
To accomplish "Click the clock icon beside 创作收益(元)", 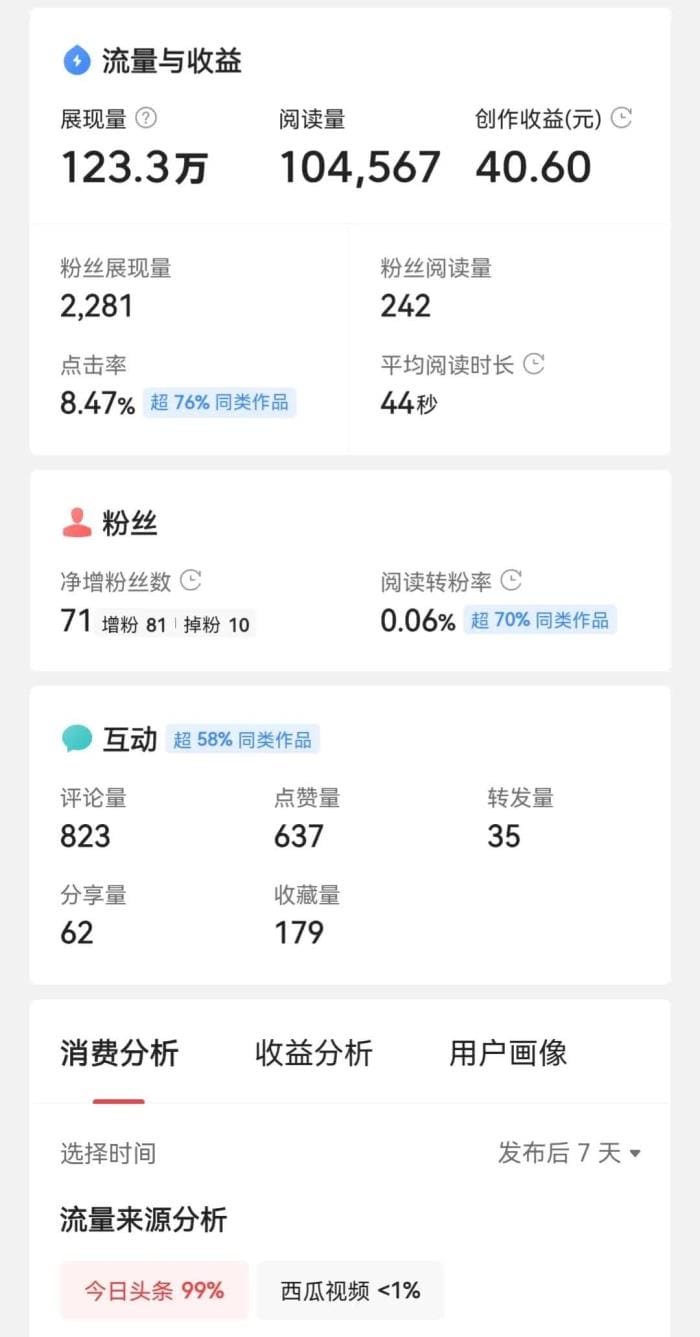I will (622, 118).
